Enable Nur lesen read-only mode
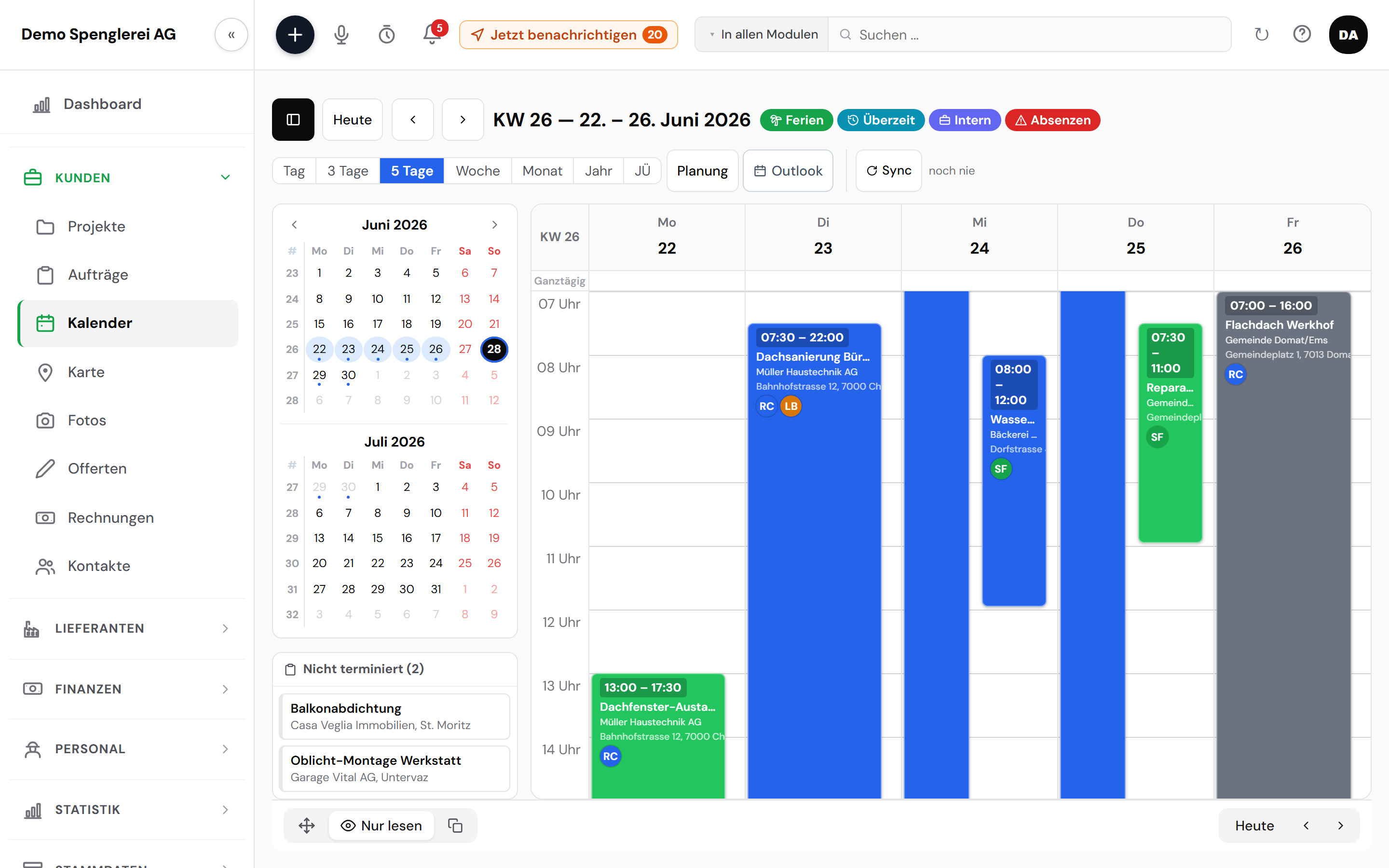This screenshot has height=868, width=1389. (x=381, y=826)
